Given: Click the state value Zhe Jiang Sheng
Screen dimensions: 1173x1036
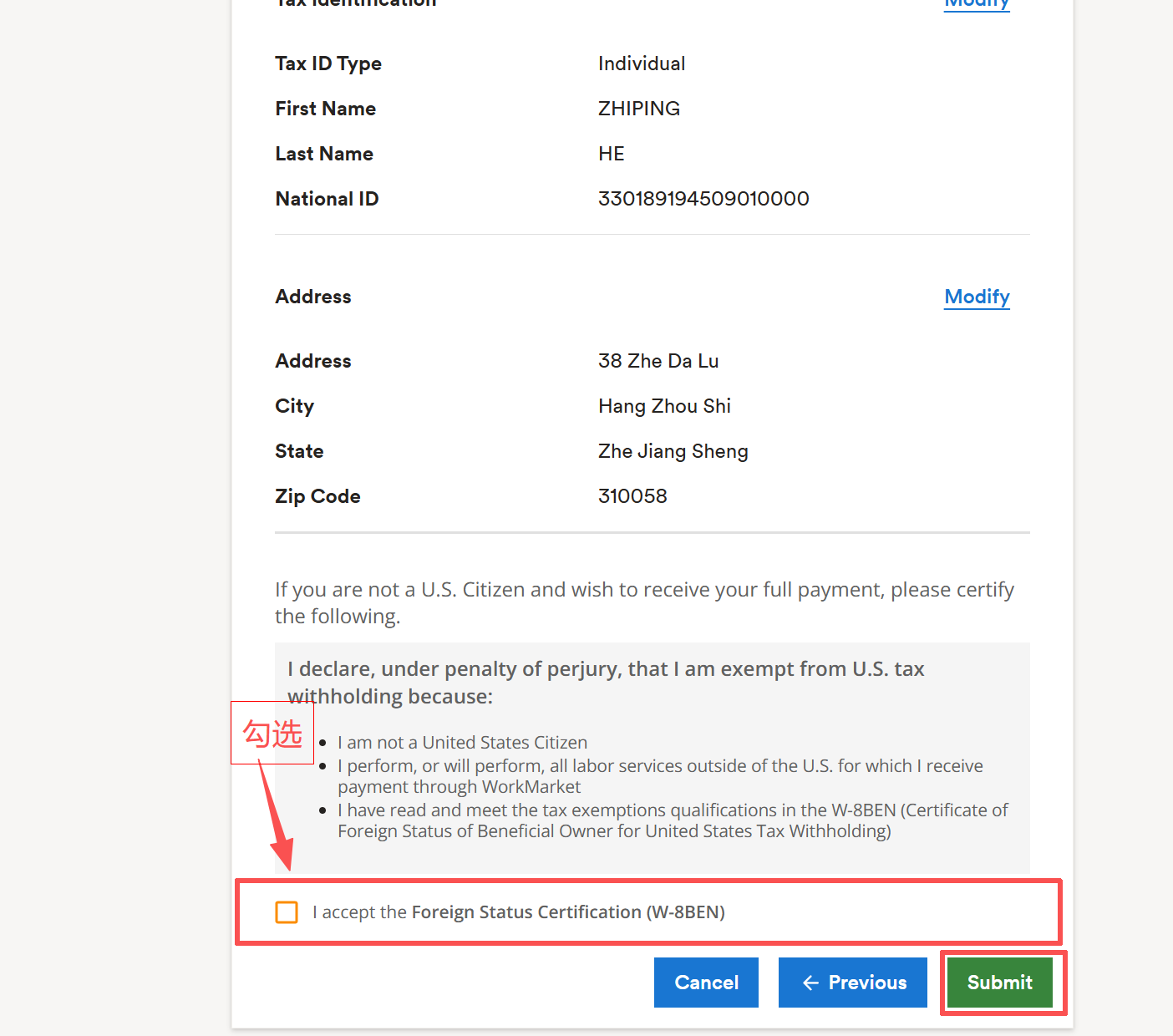Looking at the screenshot, I should point(673,451).
